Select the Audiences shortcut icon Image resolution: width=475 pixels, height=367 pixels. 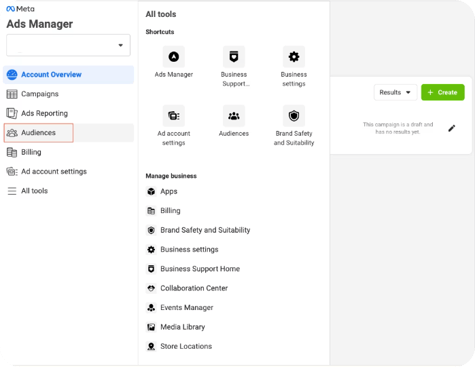tap(234, 116)
